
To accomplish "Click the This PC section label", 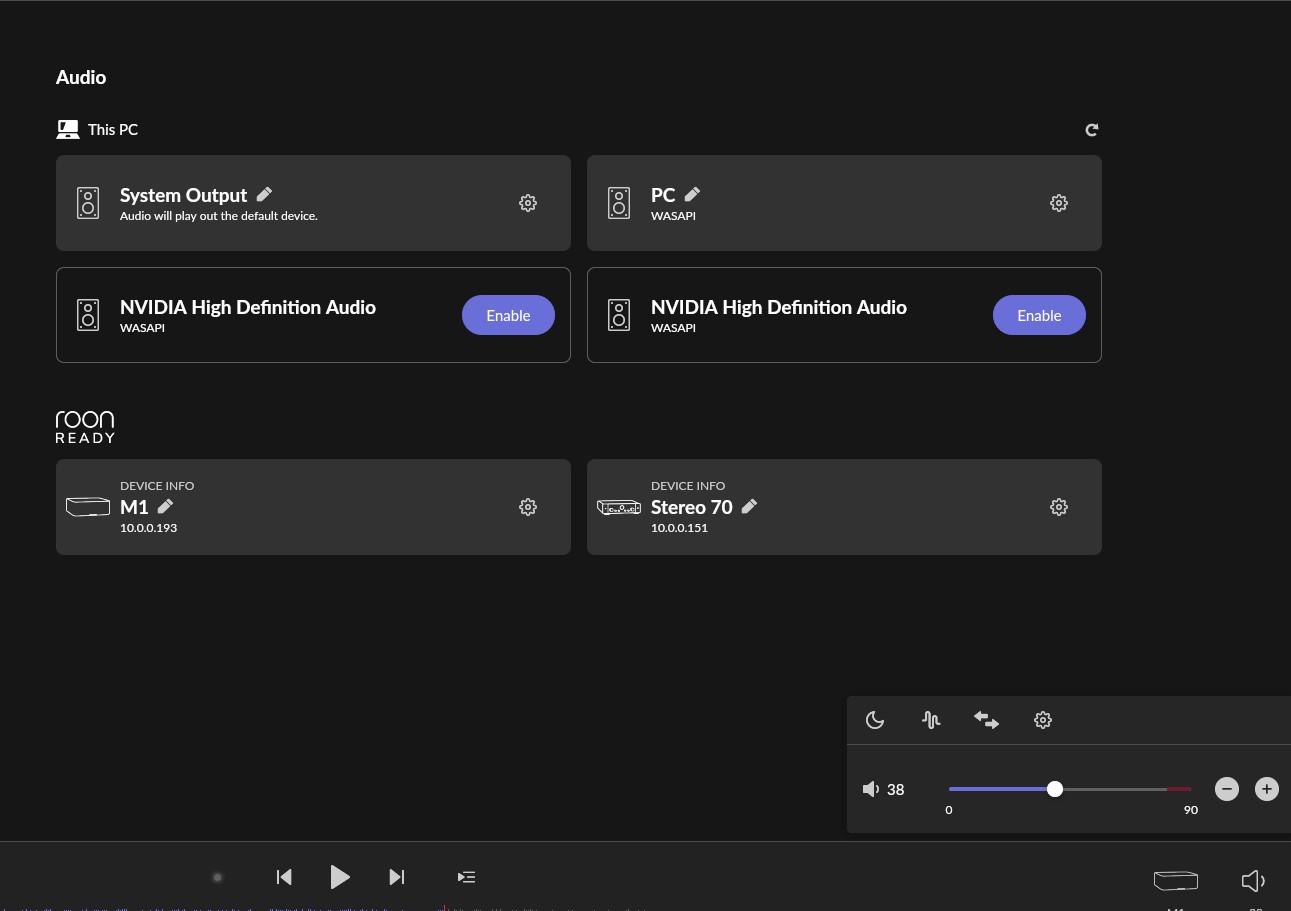I will pyautogui.click(x=113, y=130).
